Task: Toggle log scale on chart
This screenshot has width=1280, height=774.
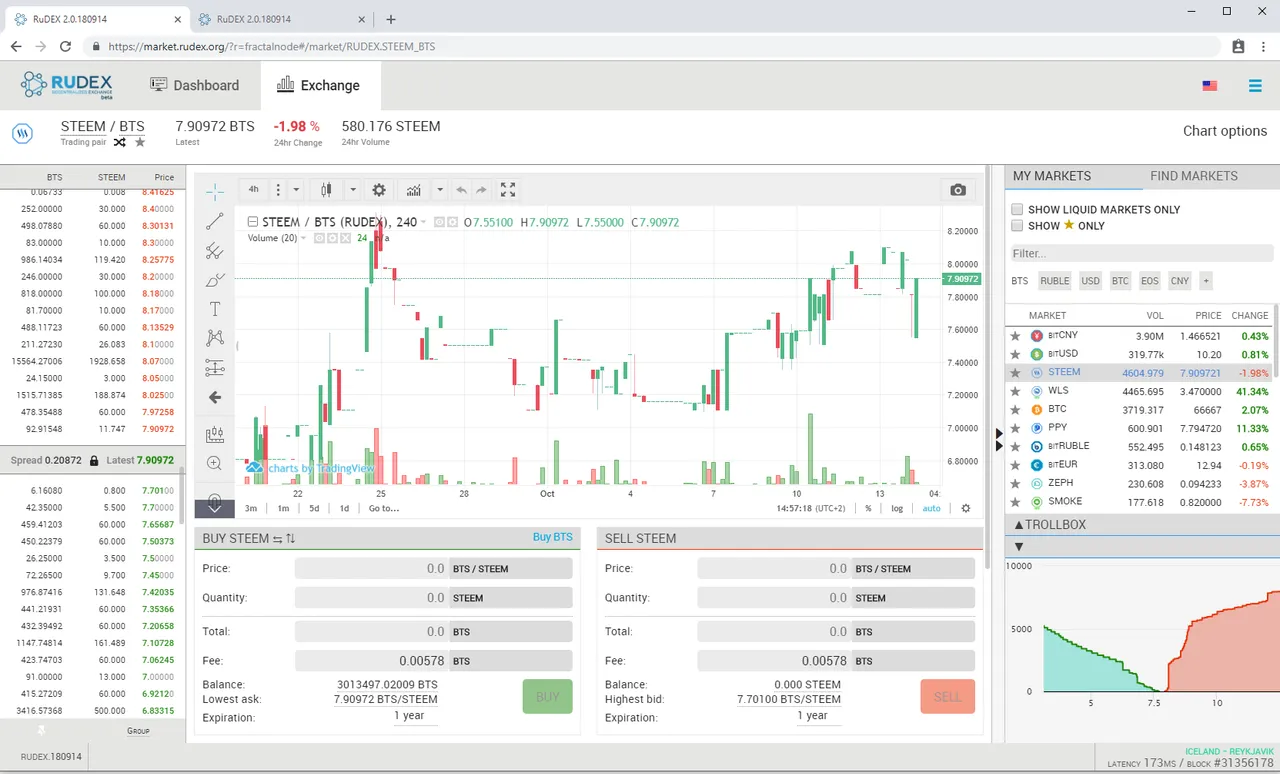Action: pos(898,508)
